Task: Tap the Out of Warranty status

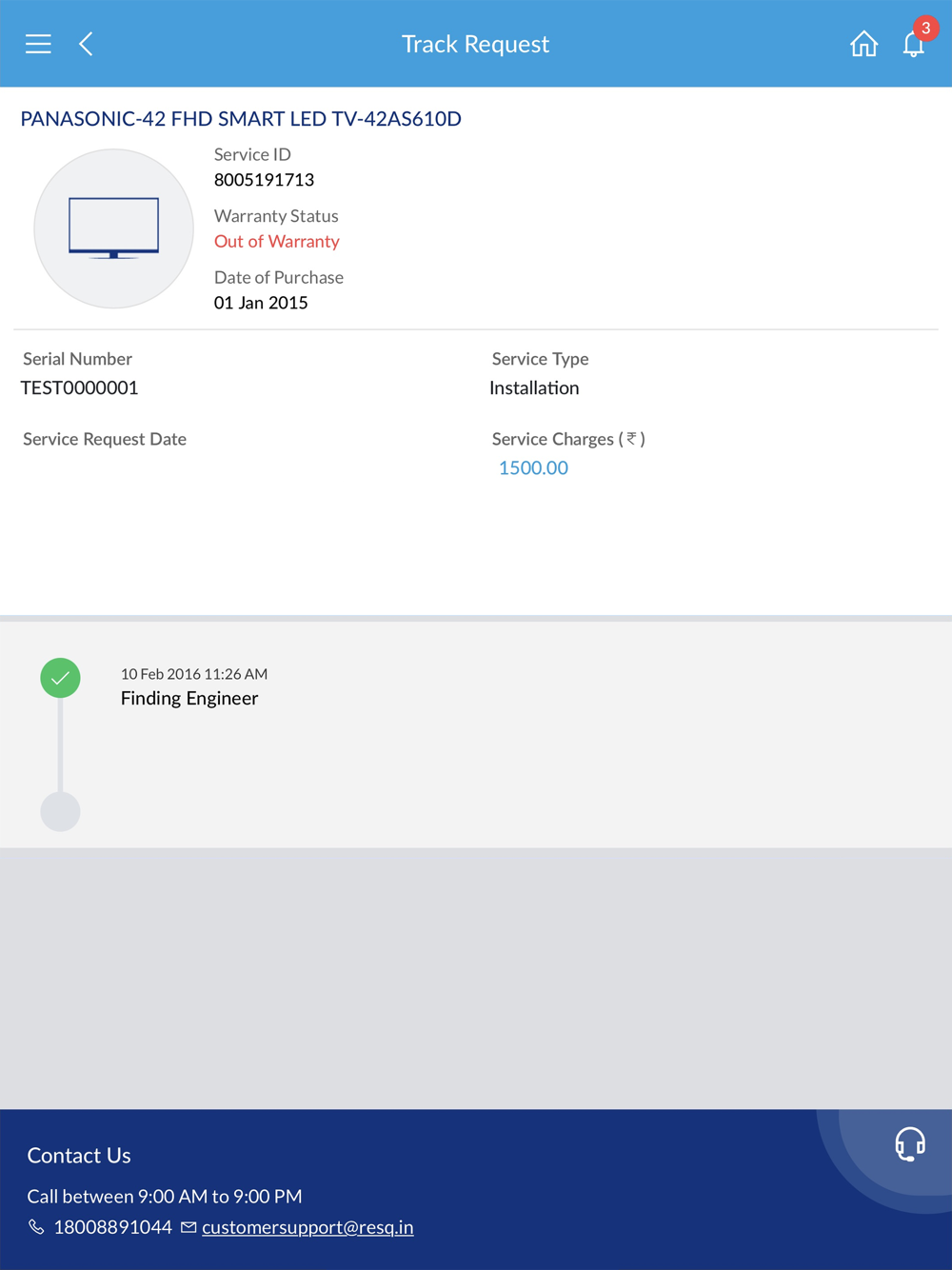Action: [x=276, y=241]
